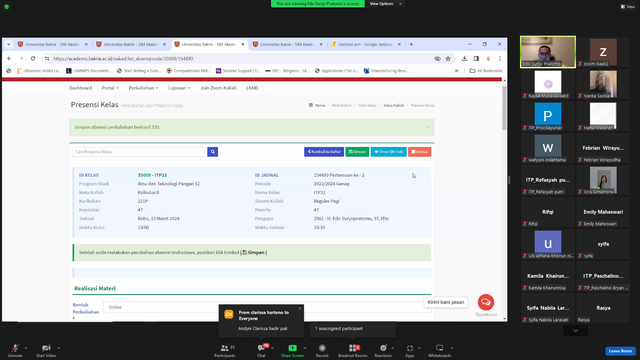Open the Kelas Kuliah breadcrumb link
This screenshot has height=360, width=640.
[393, 105]
